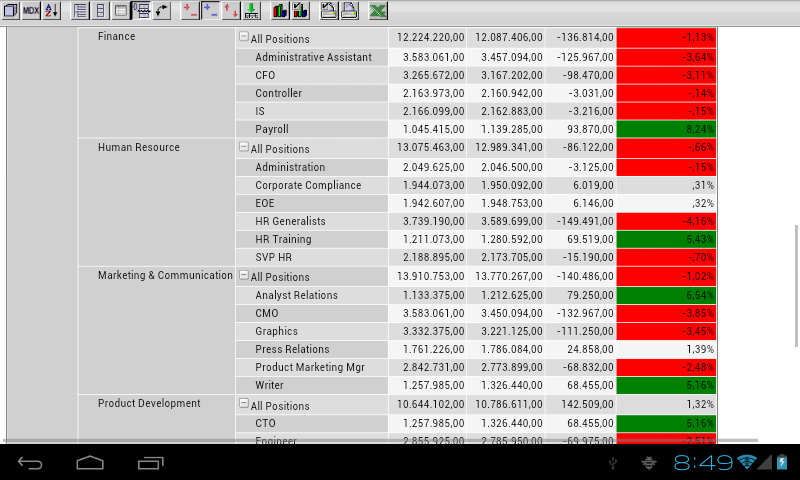This screenshot has height=480, width=800.
Task: Collapse Human Resource All Positions
Action: [244, 147]
